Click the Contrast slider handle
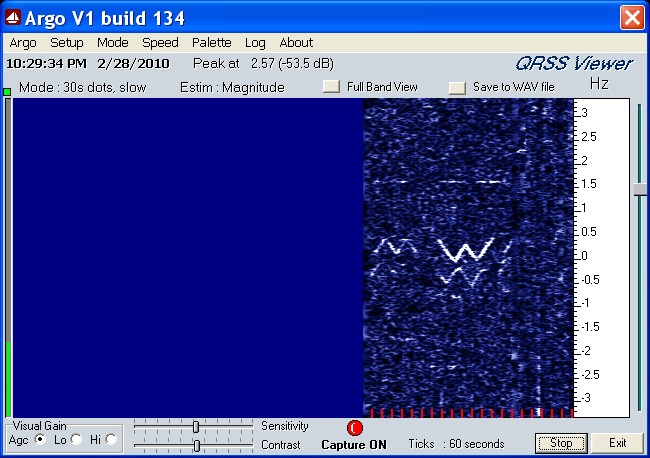650x458 pixels. [x=196, y=445]
